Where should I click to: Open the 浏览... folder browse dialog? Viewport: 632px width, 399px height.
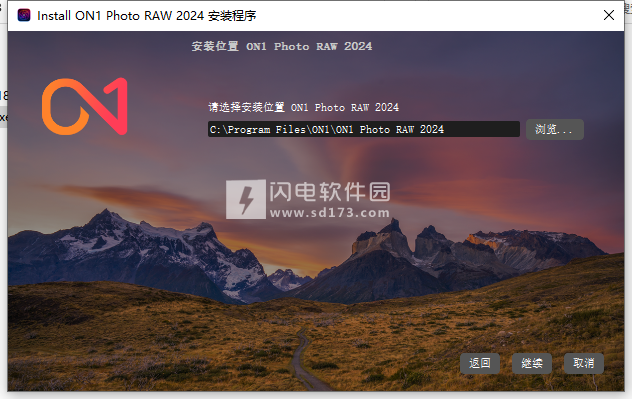tap(555, 129)
